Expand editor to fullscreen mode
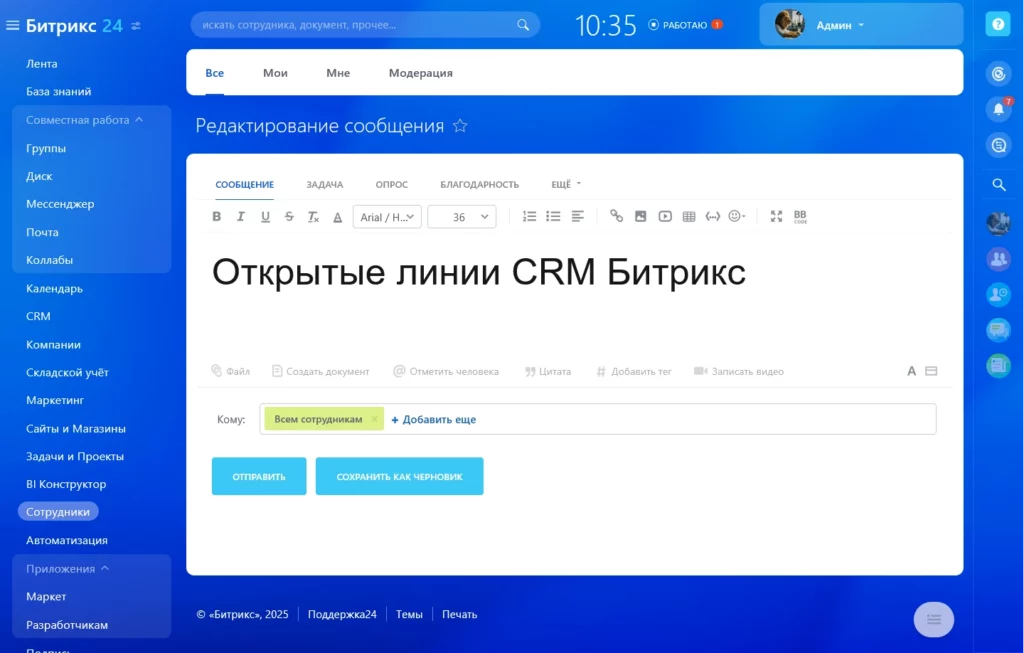The height and width of the screenshot is (653, 1024). click(x=774, y=216)
